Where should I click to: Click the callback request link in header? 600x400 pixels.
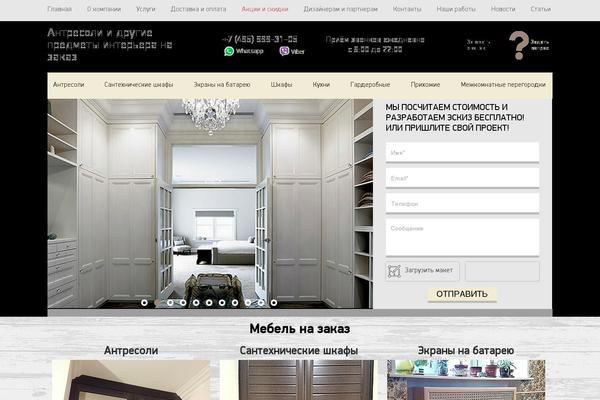click(478, 45)
